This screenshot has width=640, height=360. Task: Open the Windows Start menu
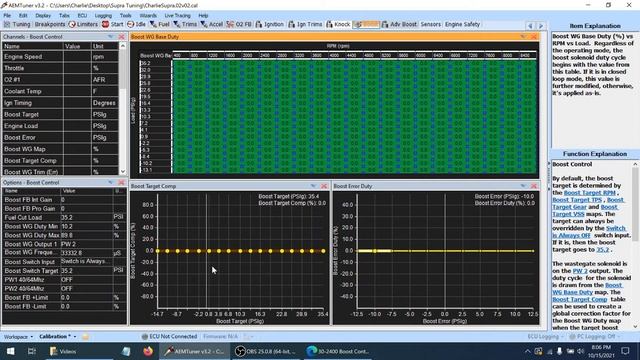10,351
